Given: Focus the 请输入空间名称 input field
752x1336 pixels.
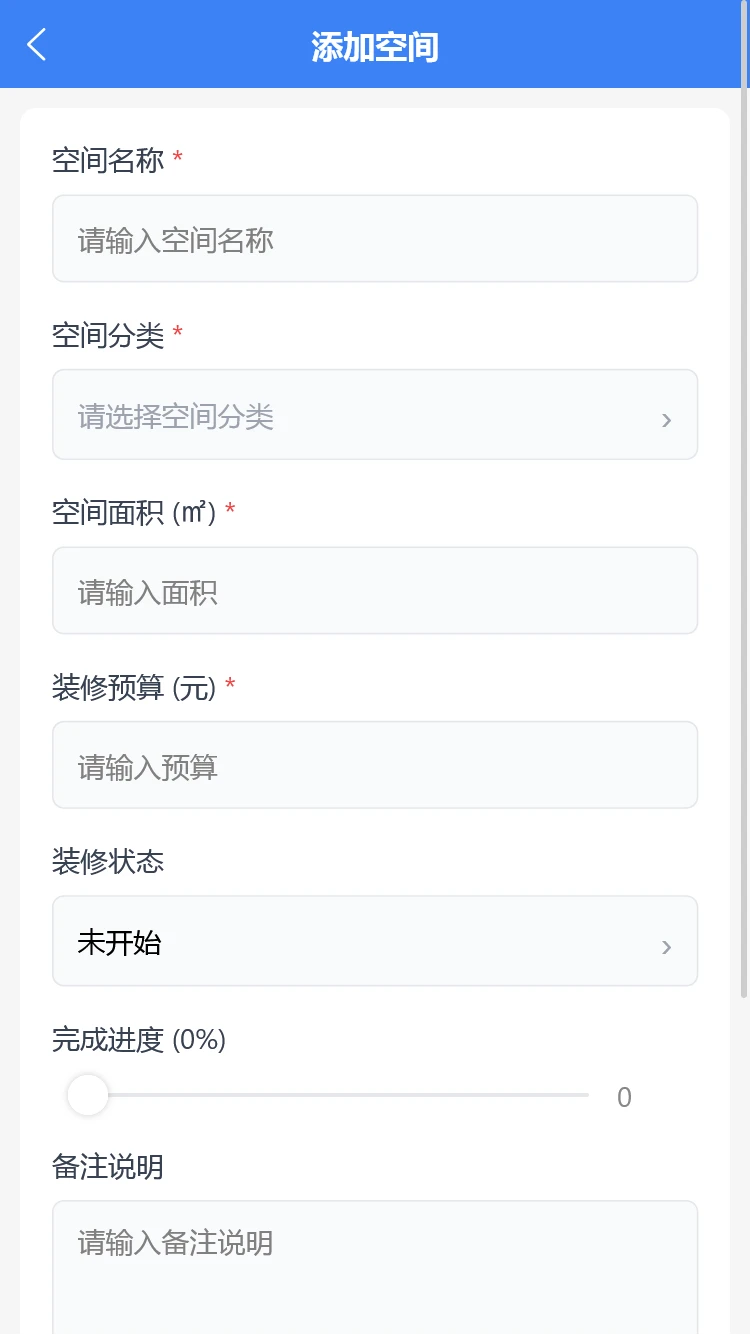Looking at the screenshot, I should tap(375, 239).
